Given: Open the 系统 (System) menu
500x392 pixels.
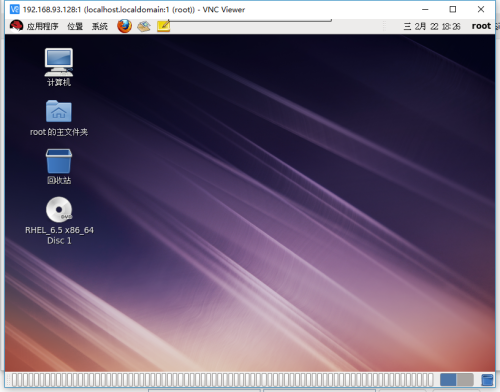Looking at the screenshot, I should (100, 26).
